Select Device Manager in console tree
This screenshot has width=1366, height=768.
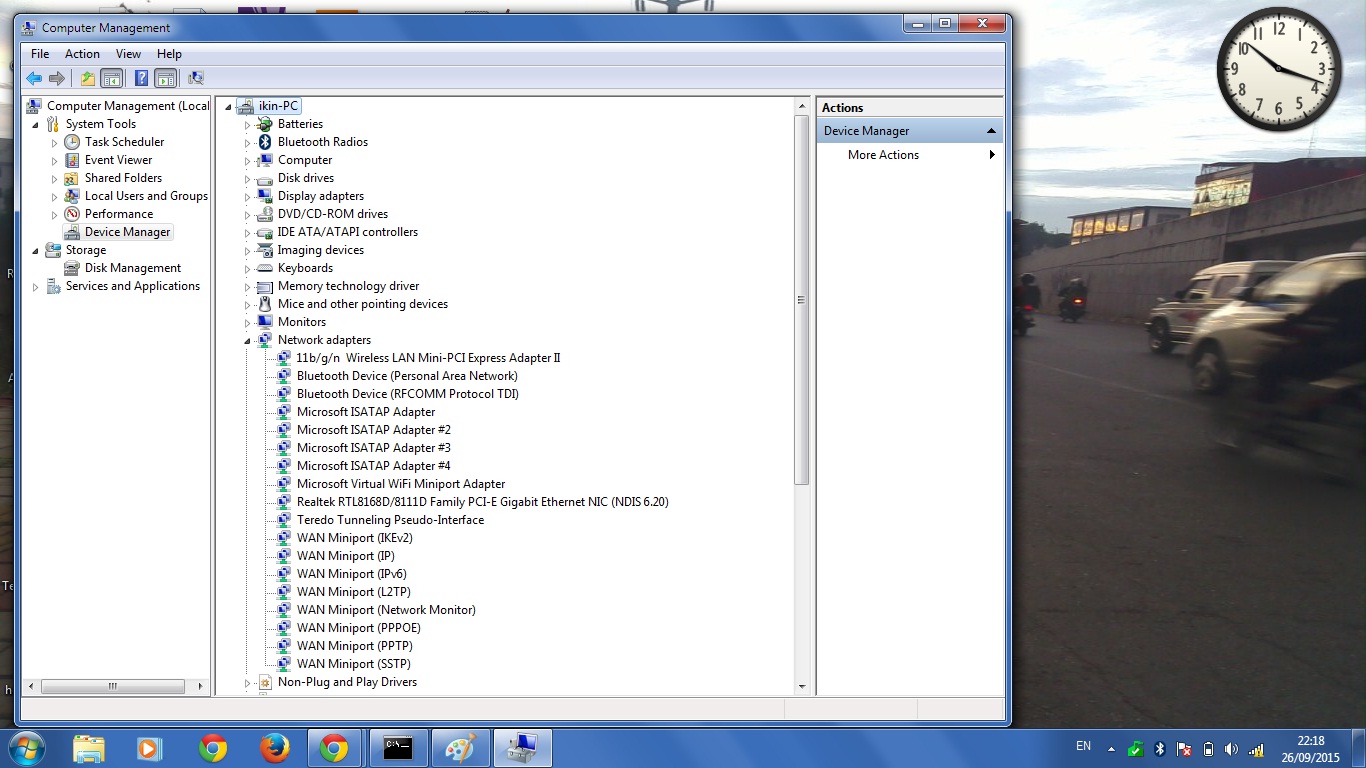(x=128, y=232)
